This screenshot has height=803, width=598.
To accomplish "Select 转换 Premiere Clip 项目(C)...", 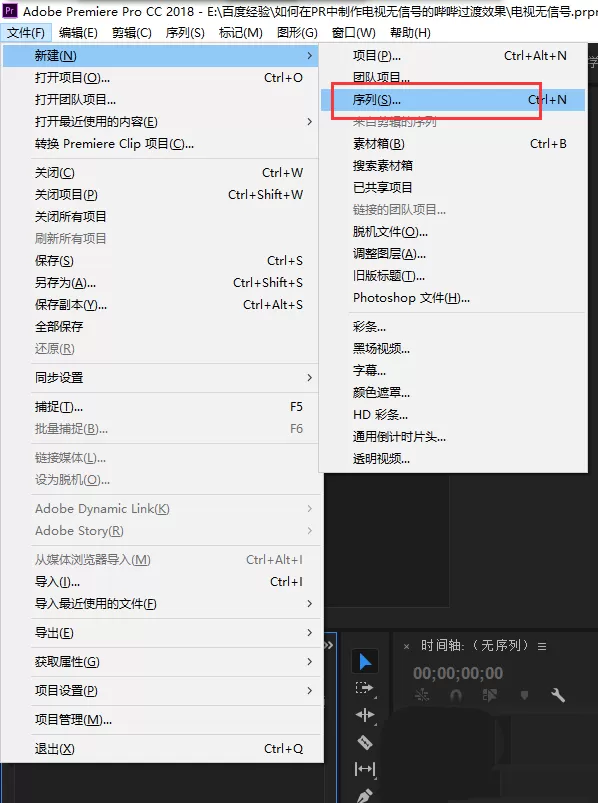I will [161, 143].
